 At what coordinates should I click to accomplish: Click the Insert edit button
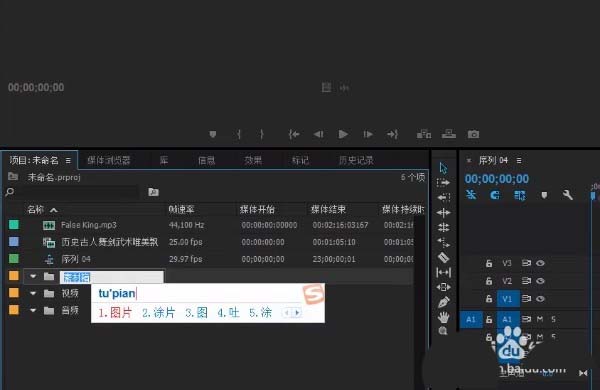424,134
